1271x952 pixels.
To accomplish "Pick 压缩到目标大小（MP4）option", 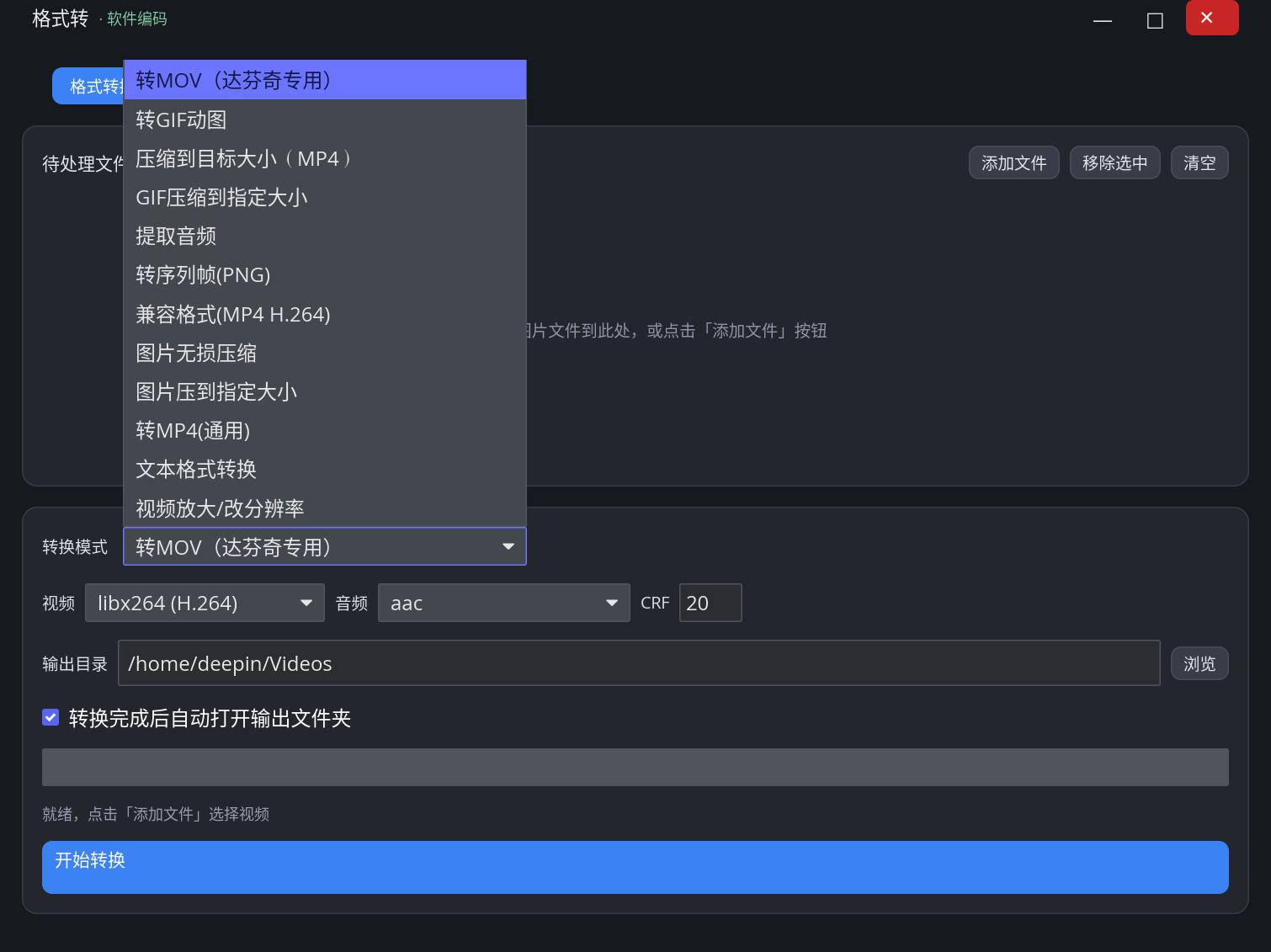I will point(325,158).
